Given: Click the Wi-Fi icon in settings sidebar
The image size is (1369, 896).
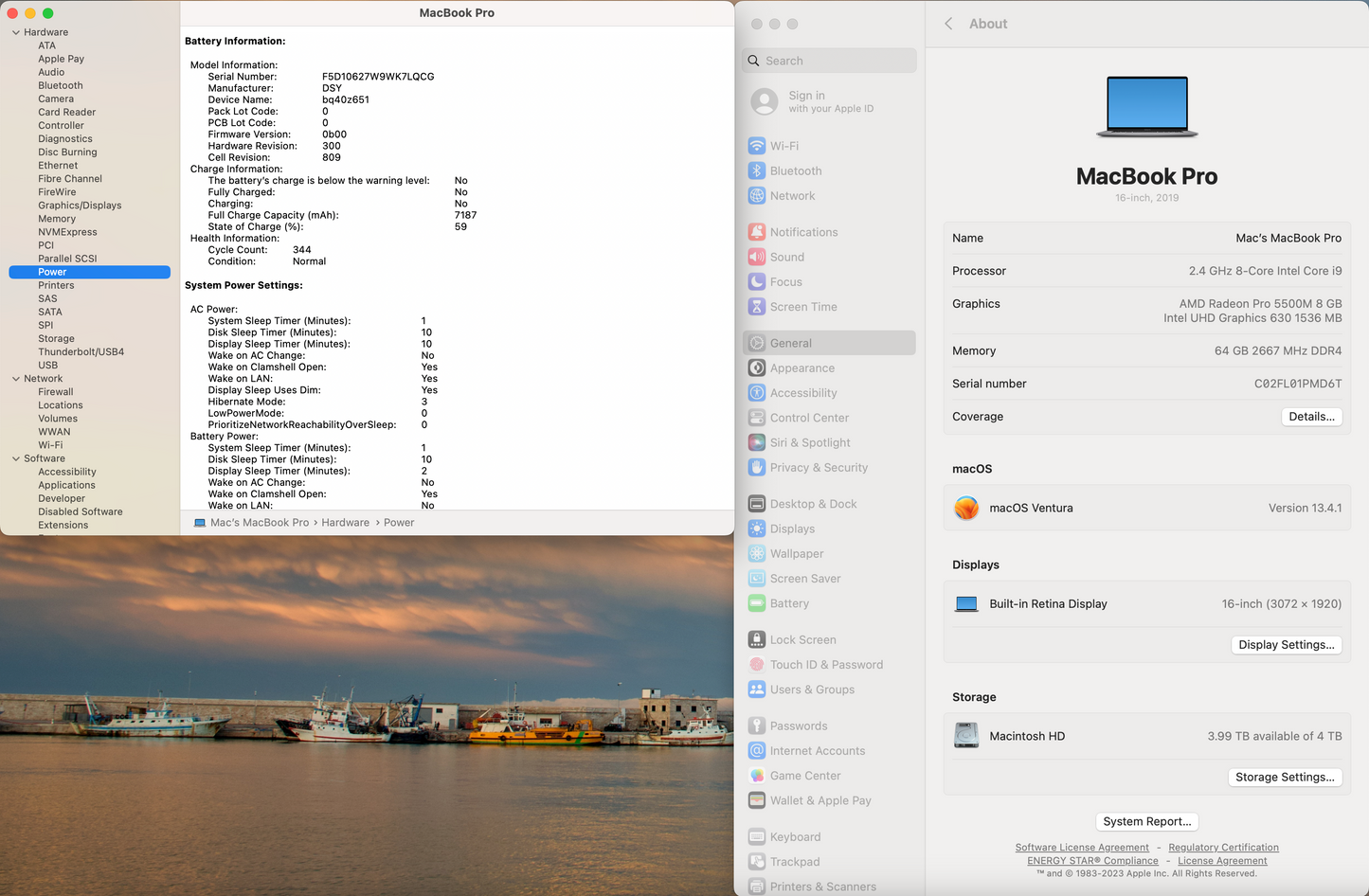Looking at the screenshot, I should 756,146.
